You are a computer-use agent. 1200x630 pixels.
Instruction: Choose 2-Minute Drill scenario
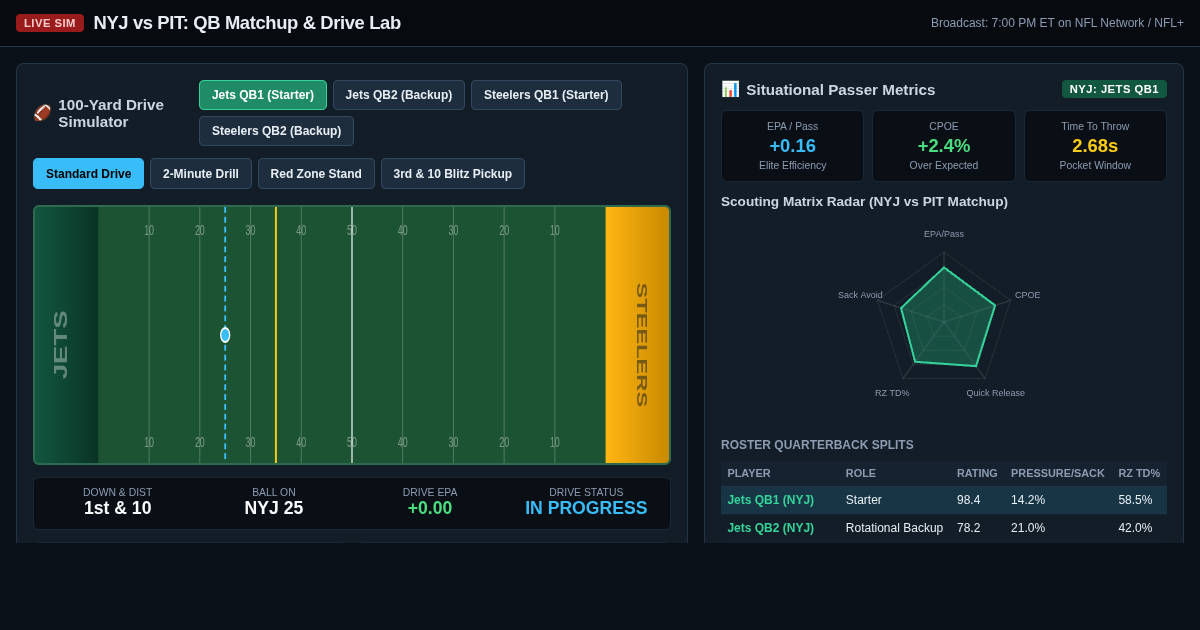[201, 174]
